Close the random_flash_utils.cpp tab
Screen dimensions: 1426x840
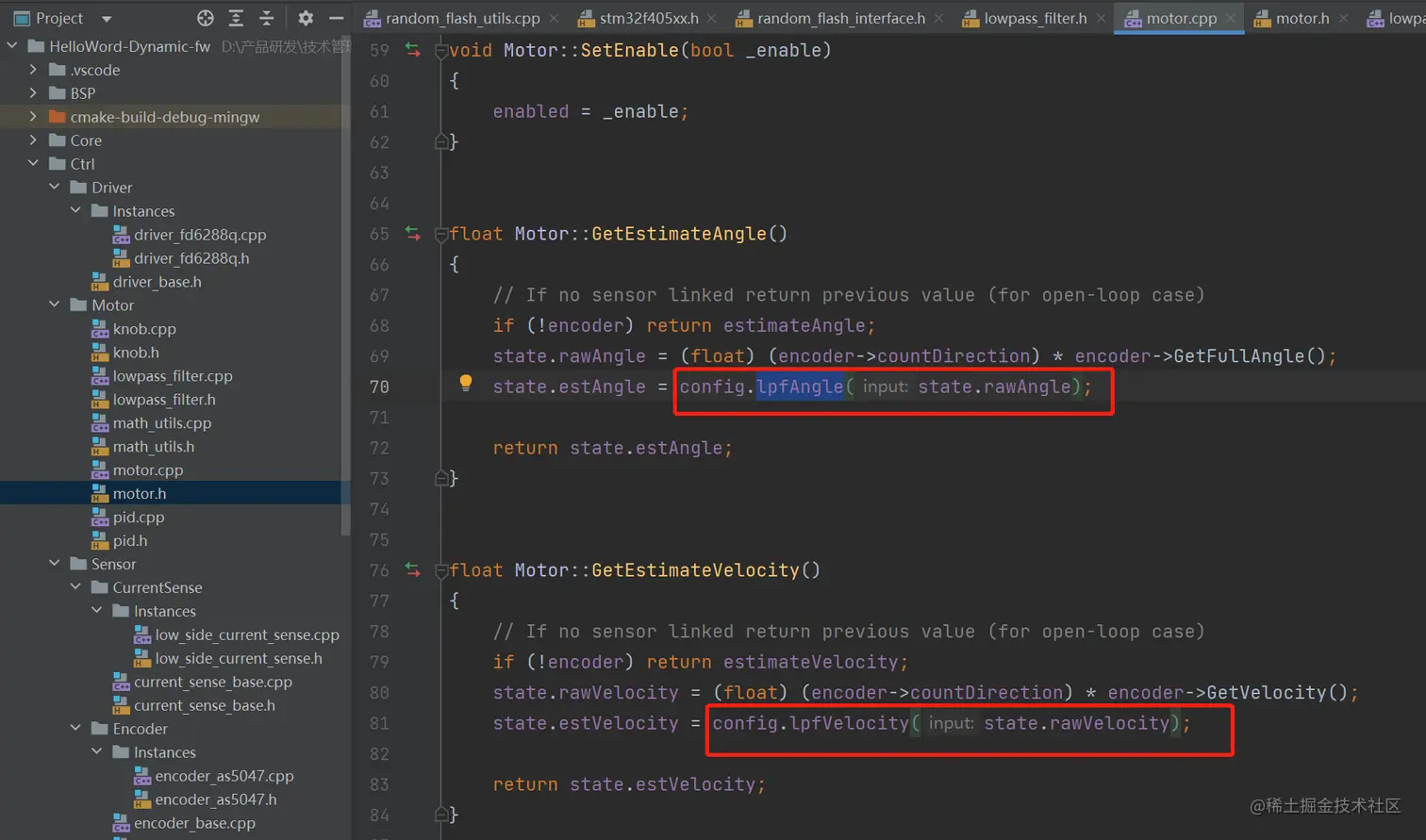(554, 18)
